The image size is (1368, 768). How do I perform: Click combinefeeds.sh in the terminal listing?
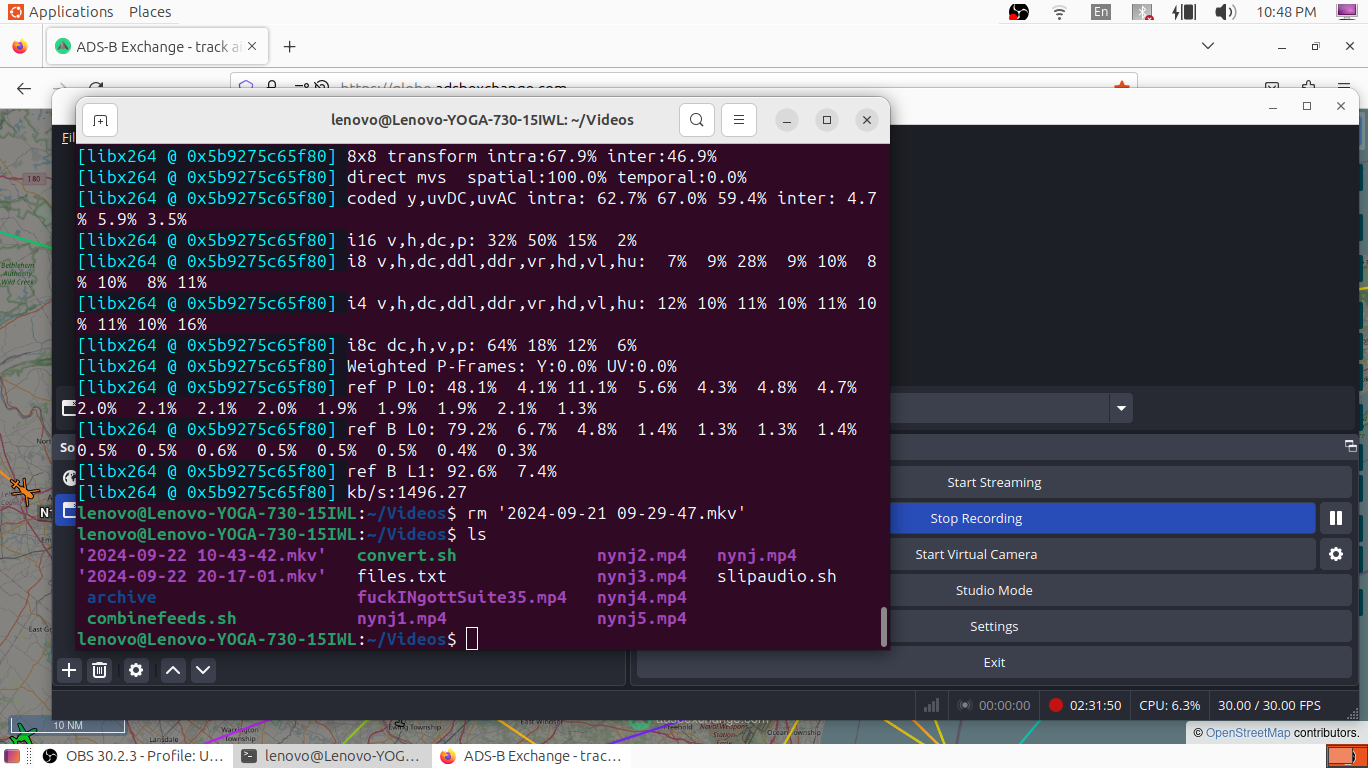tap(162, 618)
